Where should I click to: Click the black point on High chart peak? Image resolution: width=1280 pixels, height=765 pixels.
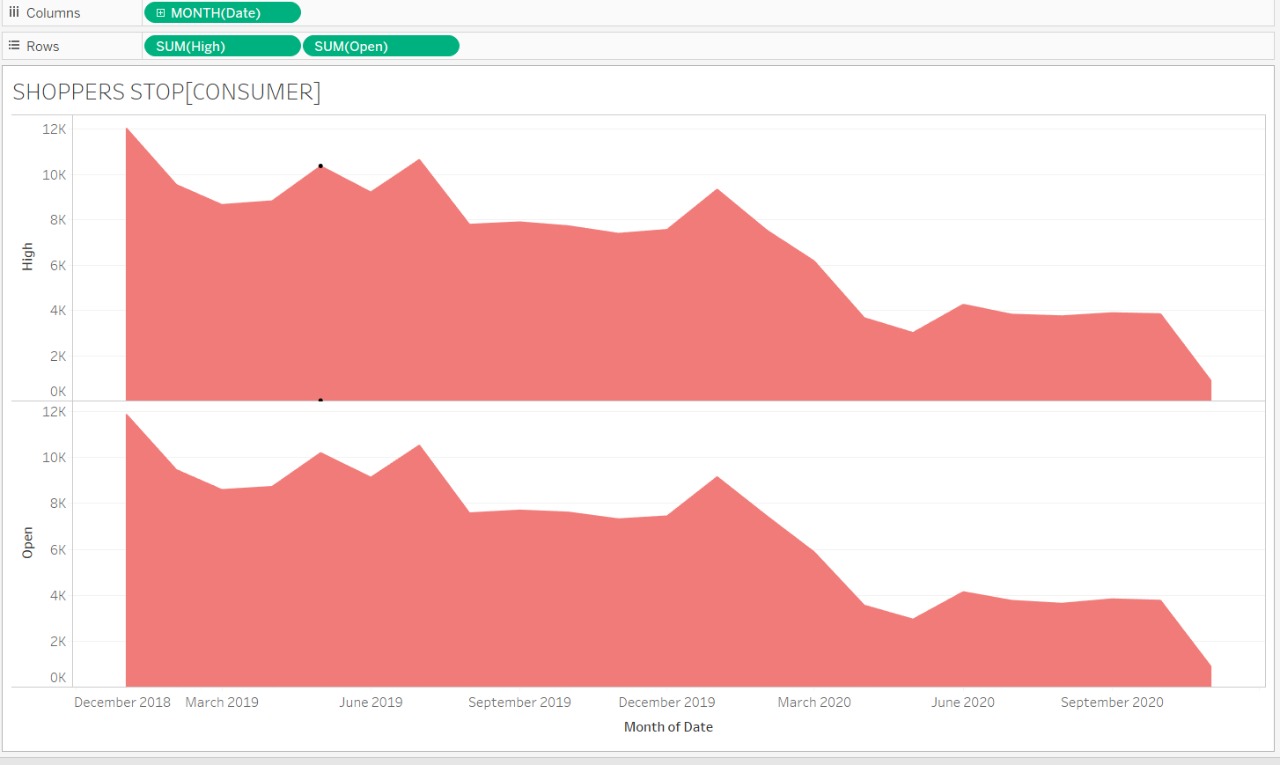320,166
